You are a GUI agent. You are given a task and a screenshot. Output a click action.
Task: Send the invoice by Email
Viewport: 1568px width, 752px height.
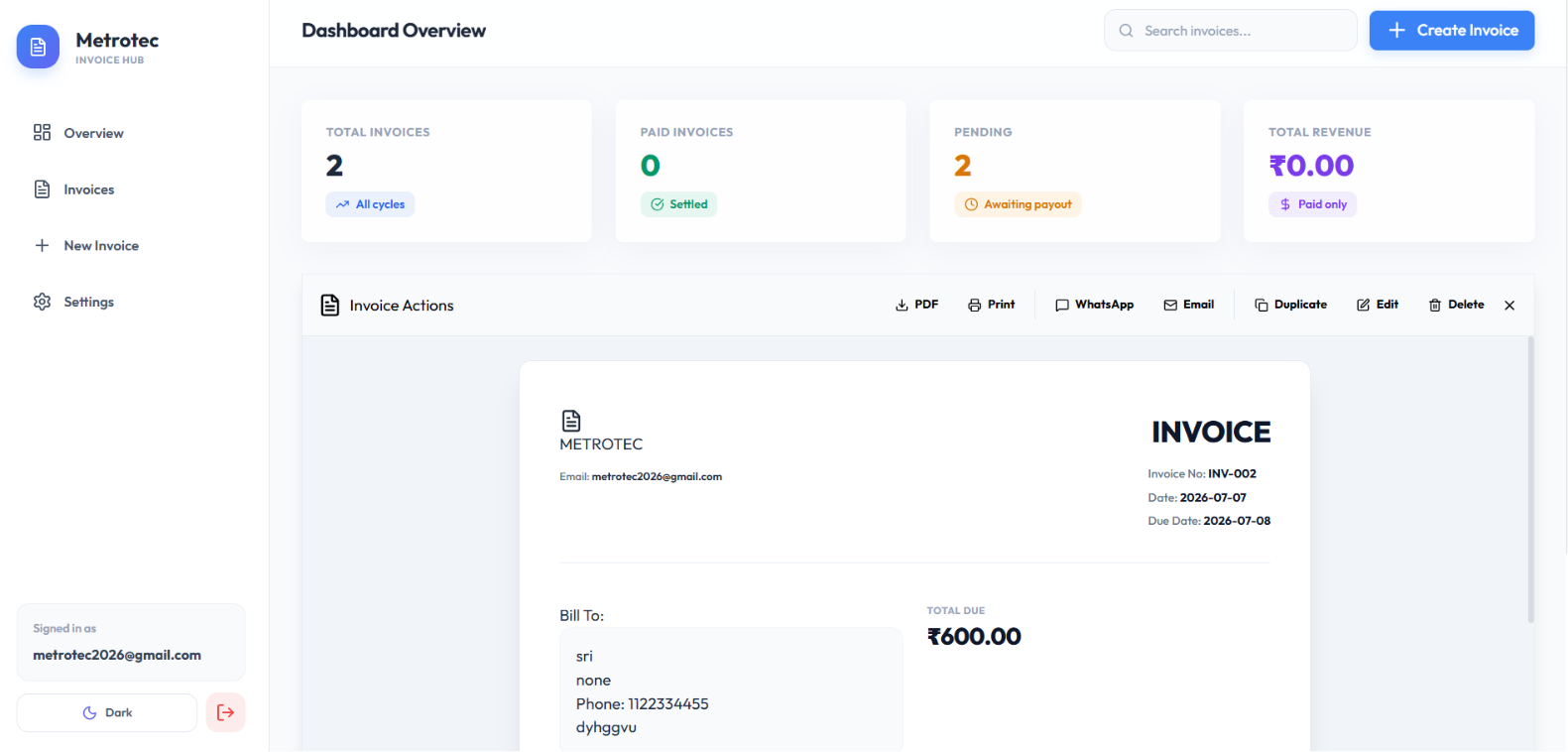(1188, 305)
